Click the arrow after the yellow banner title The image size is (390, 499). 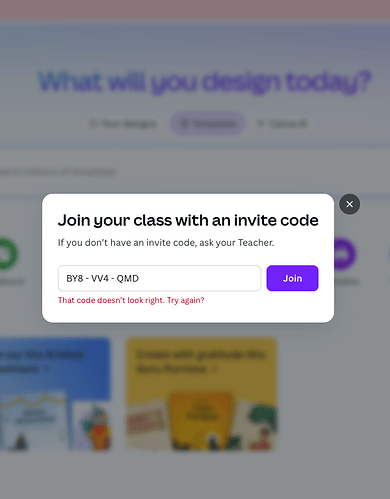click(x=216, y=369)
